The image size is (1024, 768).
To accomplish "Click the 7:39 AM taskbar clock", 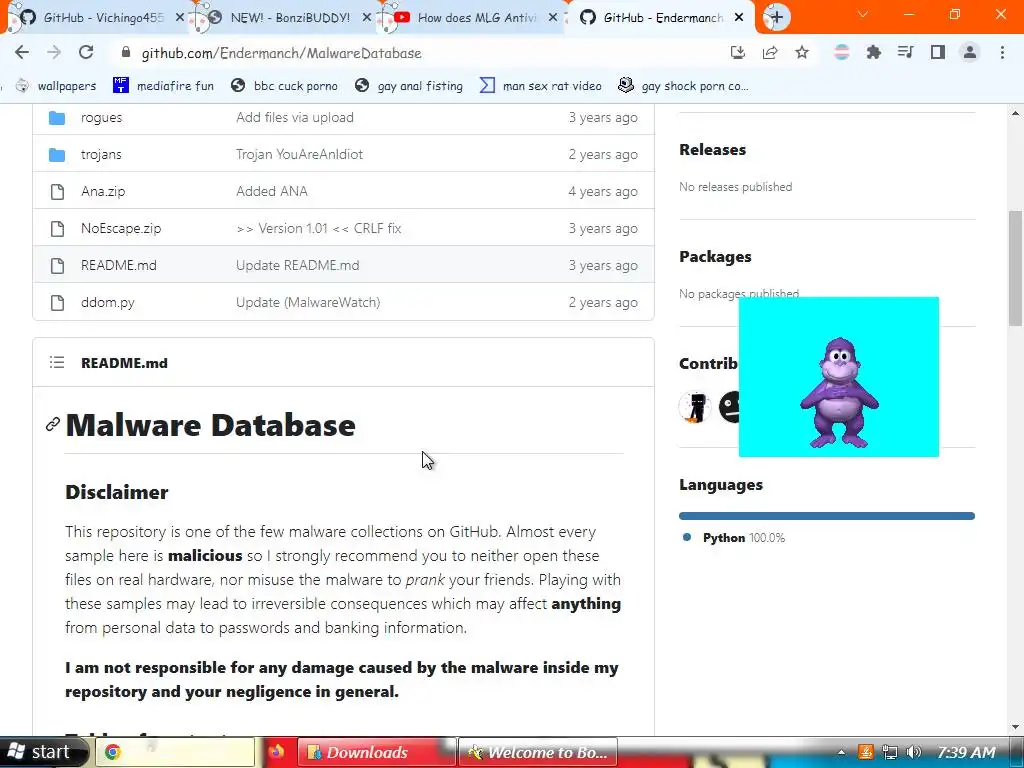I will point(967,752).
